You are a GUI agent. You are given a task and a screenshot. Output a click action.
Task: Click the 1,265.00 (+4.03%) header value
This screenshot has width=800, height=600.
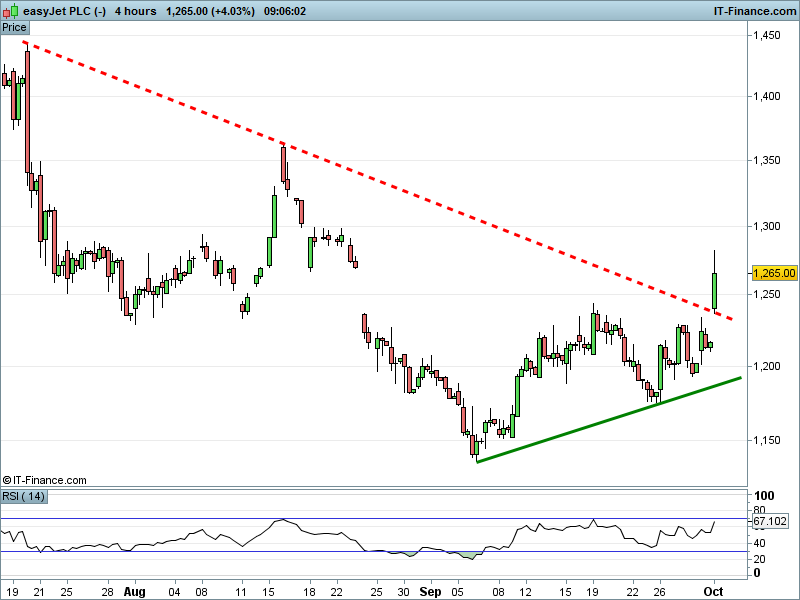pyautogui.click(x=210, y=11)
